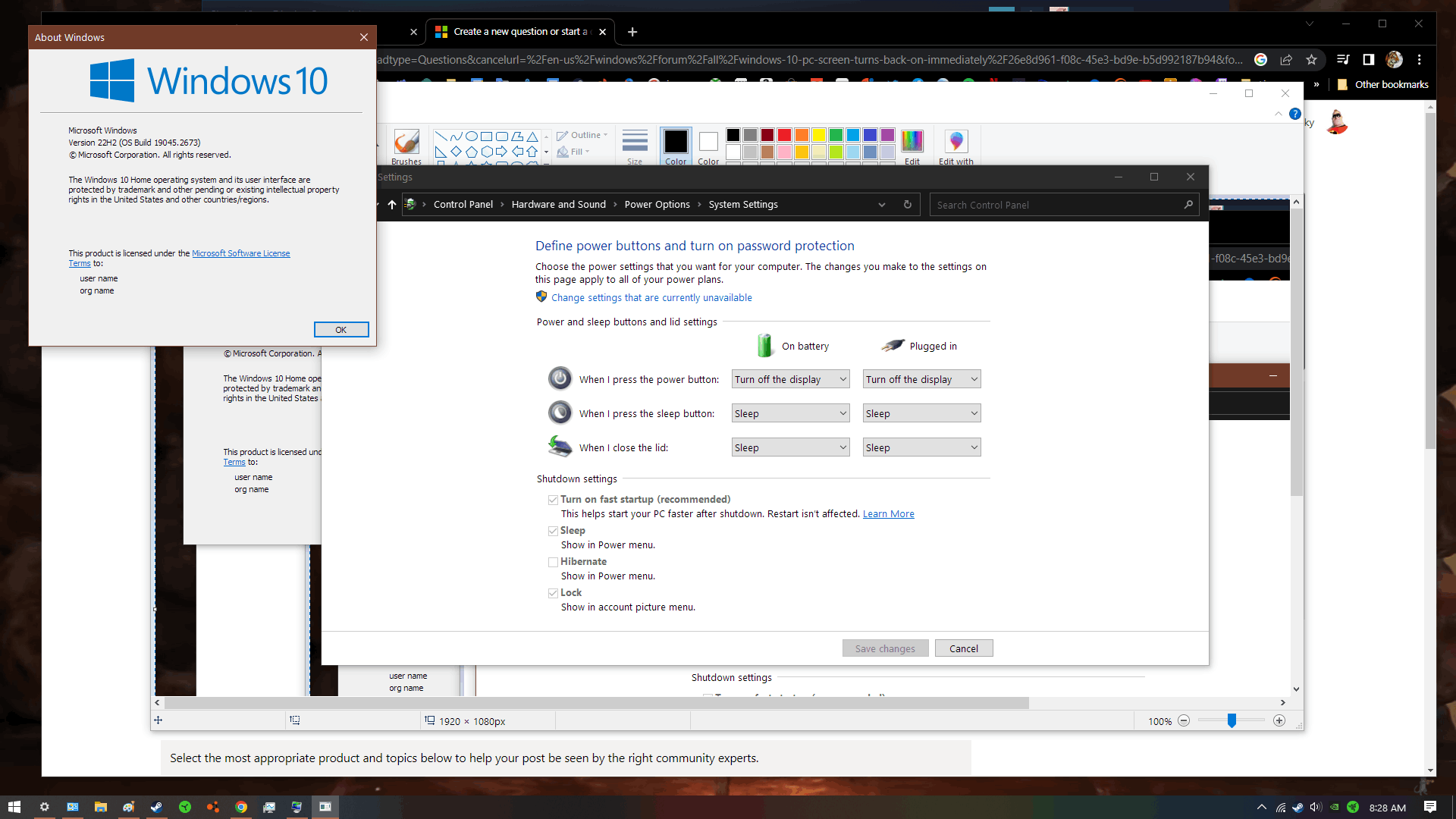Toggle the Lock checkbox
1456x819 pixels.
pyautogui.click(x=553, y=593)
